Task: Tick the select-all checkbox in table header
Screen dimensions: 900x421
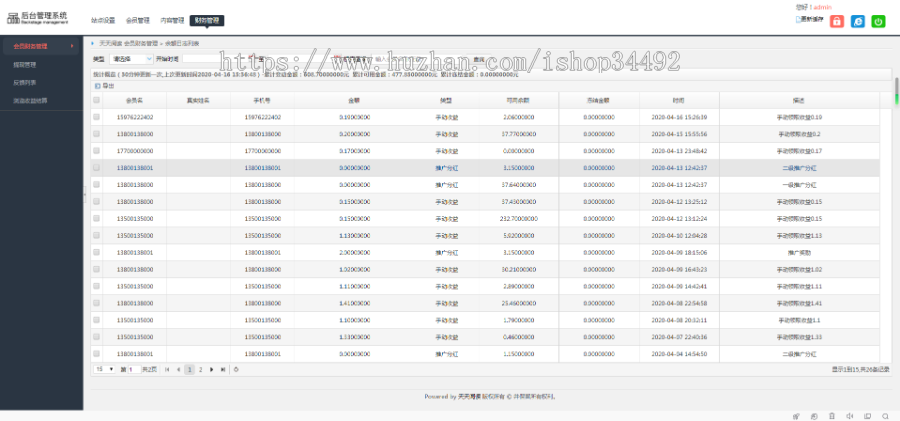Action: [x=96, y=100]
